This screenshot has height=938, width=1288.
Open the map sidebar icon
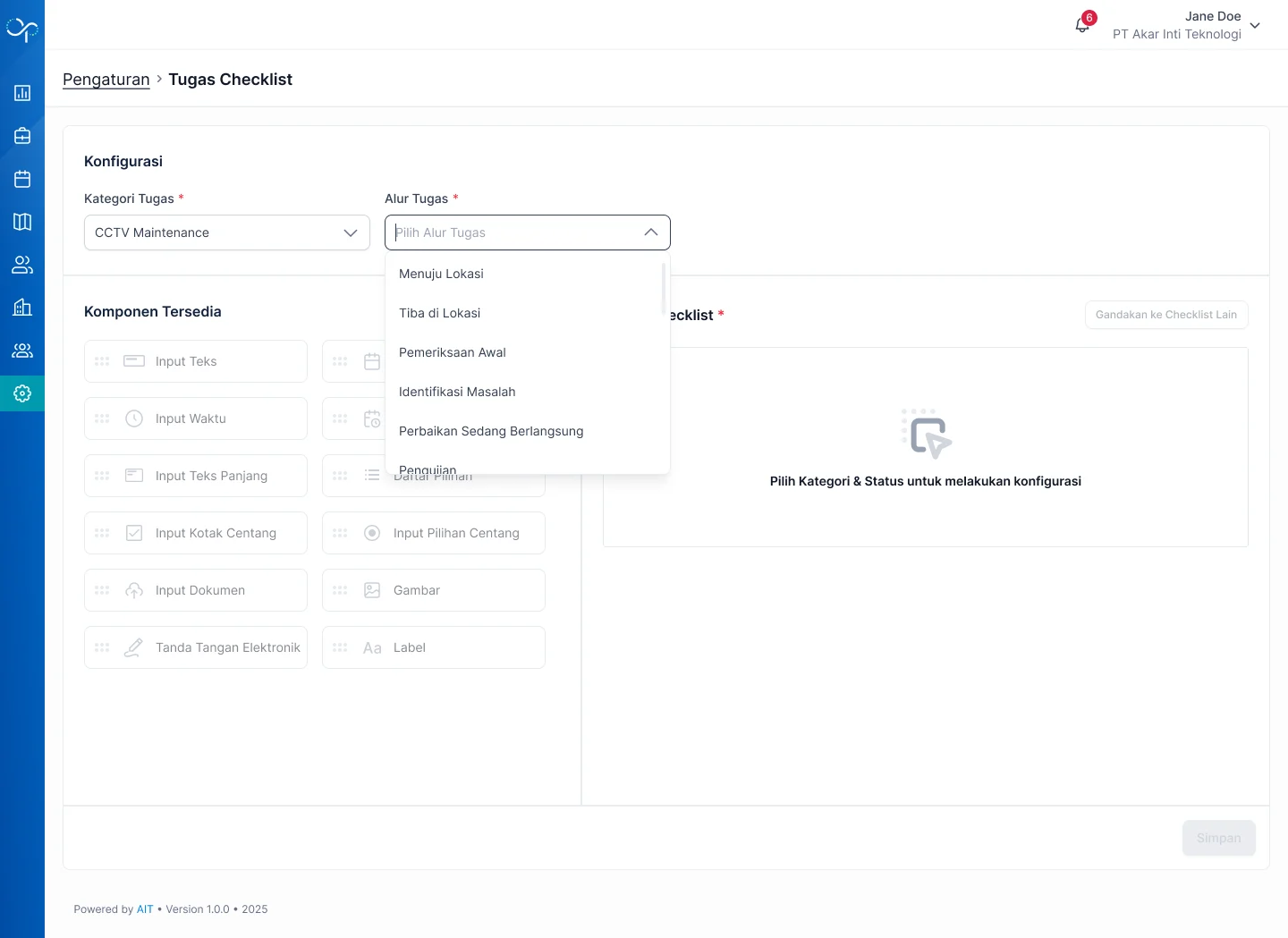22,222
